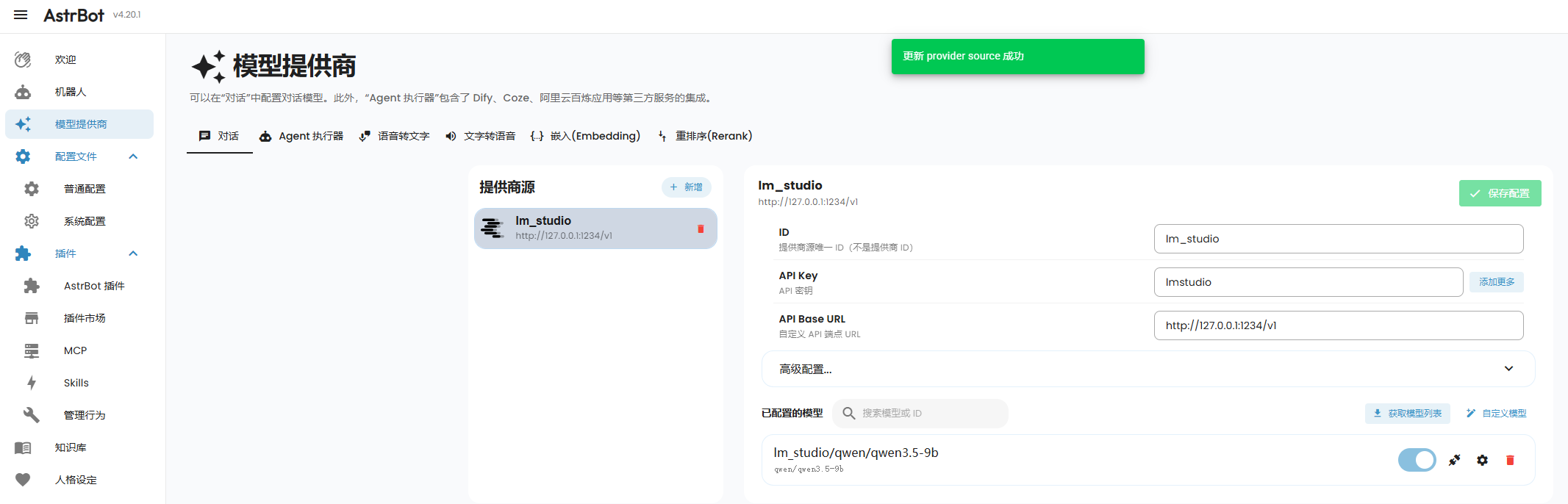Click the lm_studio provider logo icon
This screenshot has height=504, width=1568.
point(493,228)
